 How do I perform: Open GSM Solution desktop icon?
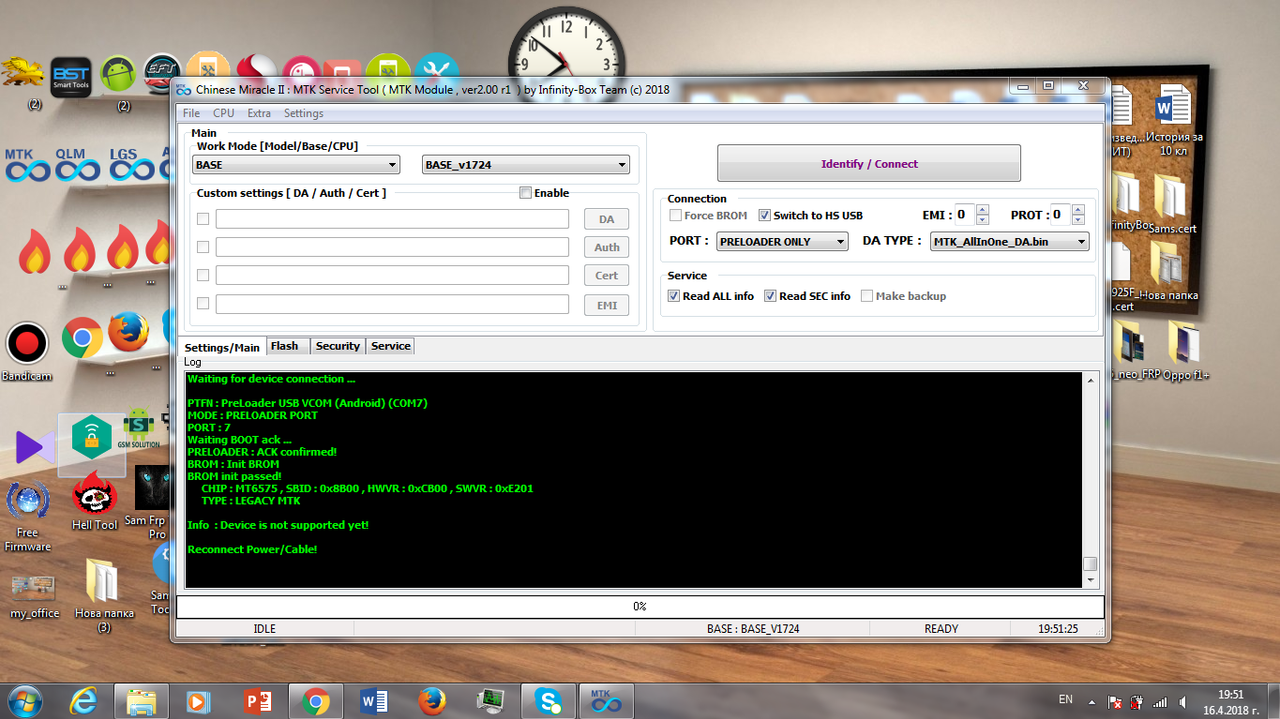point(139,428)
